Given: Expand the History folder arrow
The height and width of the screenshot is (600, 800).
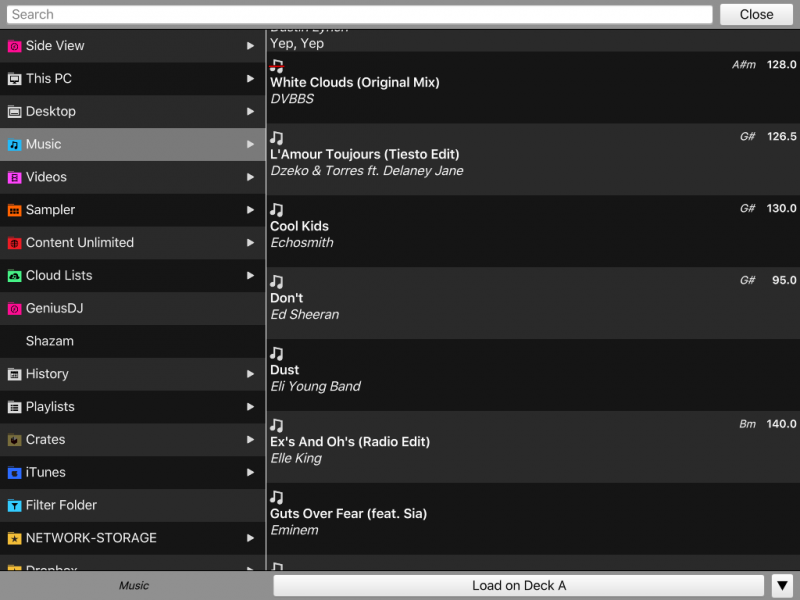Looking at the screenshot, I should coord(250,374).
